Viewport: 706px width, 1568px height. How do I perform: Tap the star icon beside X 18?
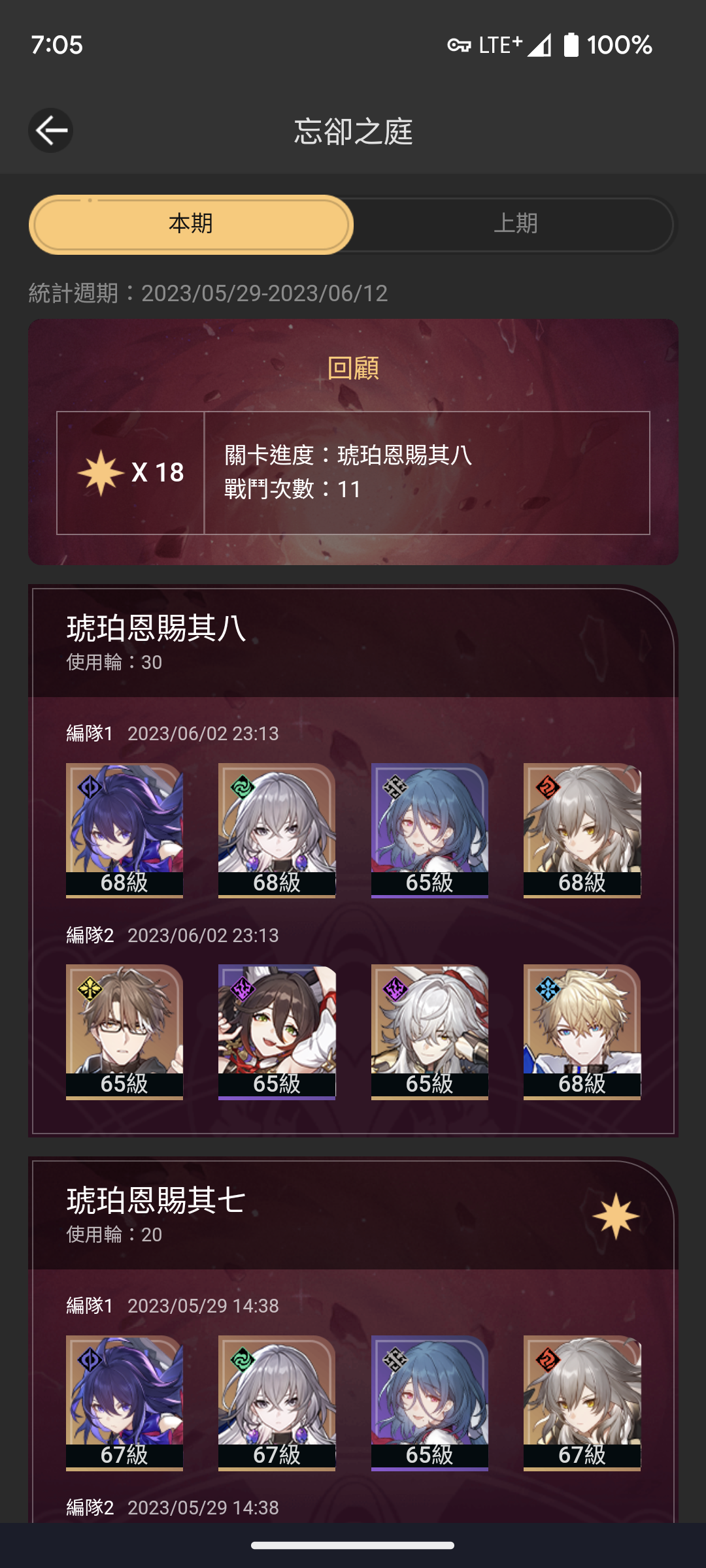[x=101, y=472]
